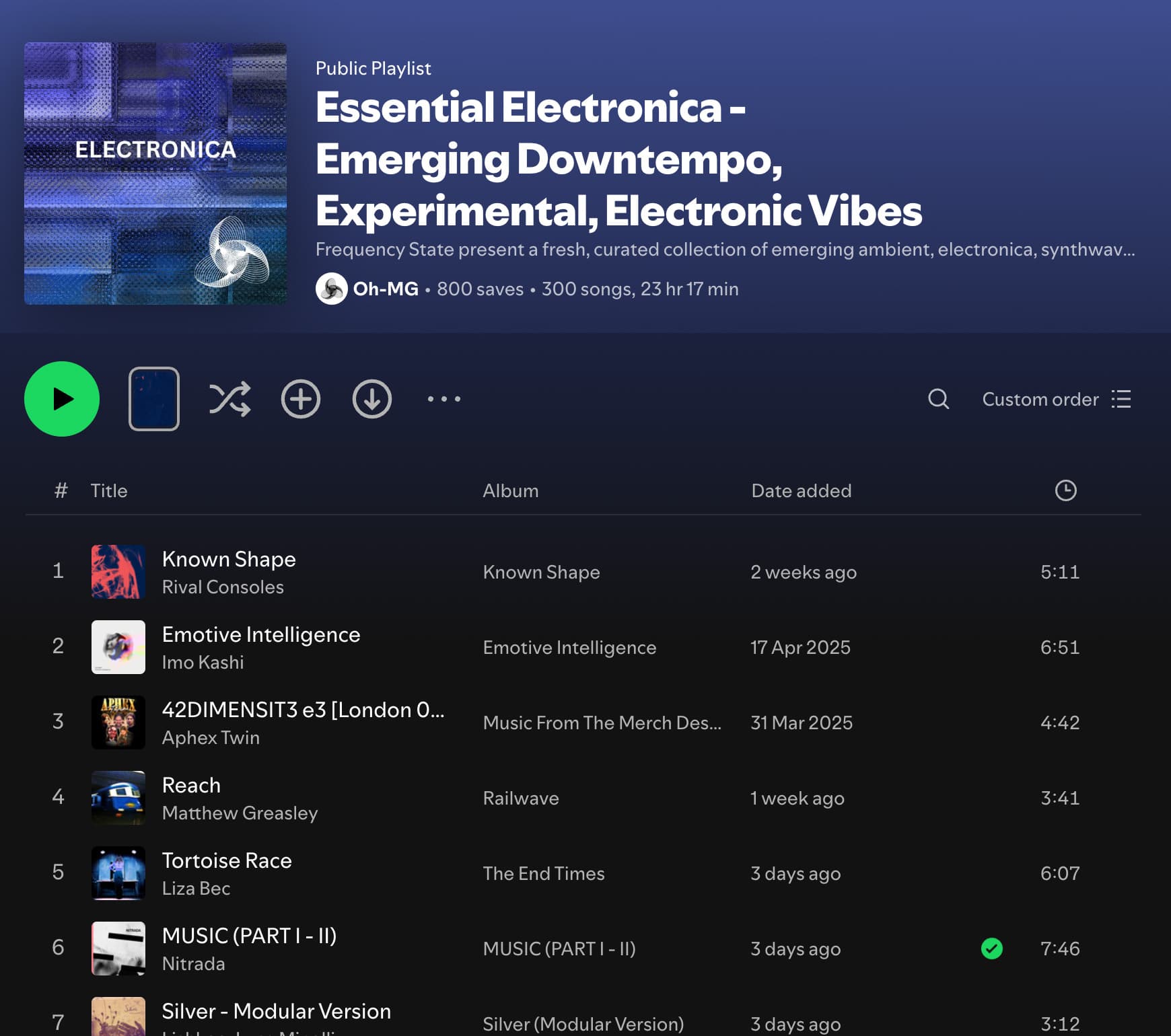Click the 800 saves count text
Screen dimensions: 1171x1036
pos(481,289)
